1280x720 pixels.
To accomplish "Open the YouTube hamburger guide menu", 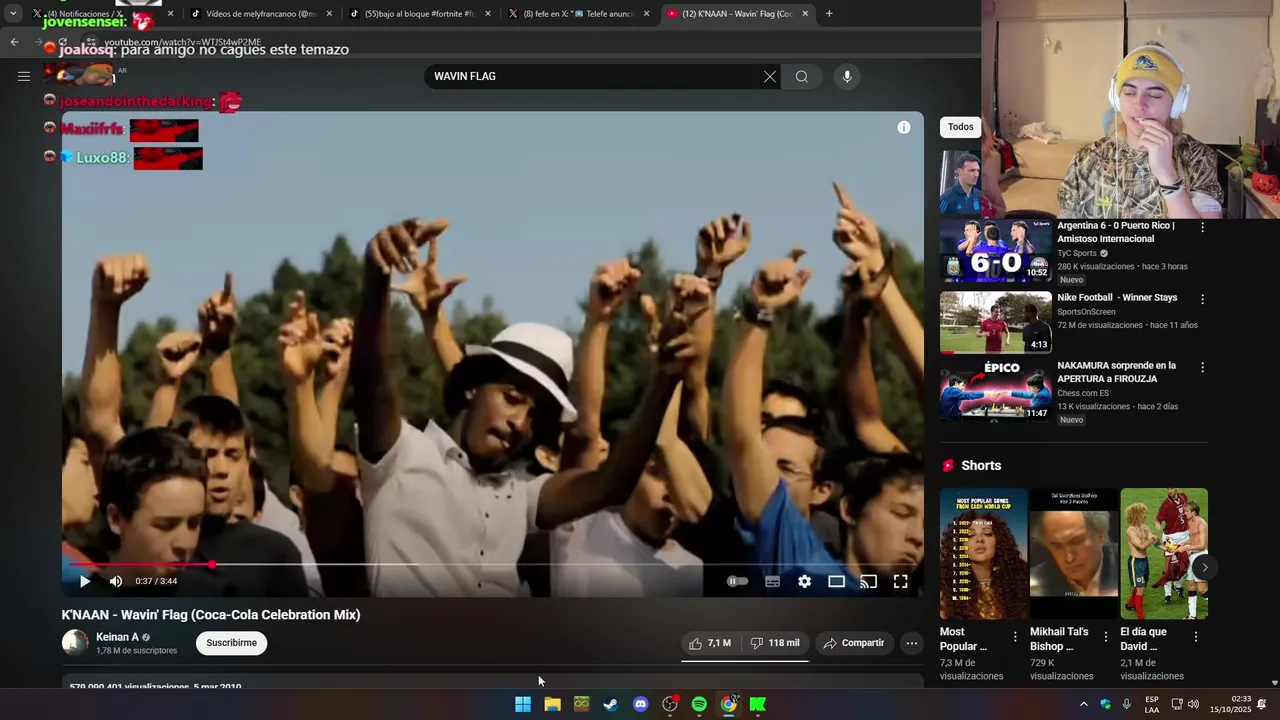I will tap(24, 76).
